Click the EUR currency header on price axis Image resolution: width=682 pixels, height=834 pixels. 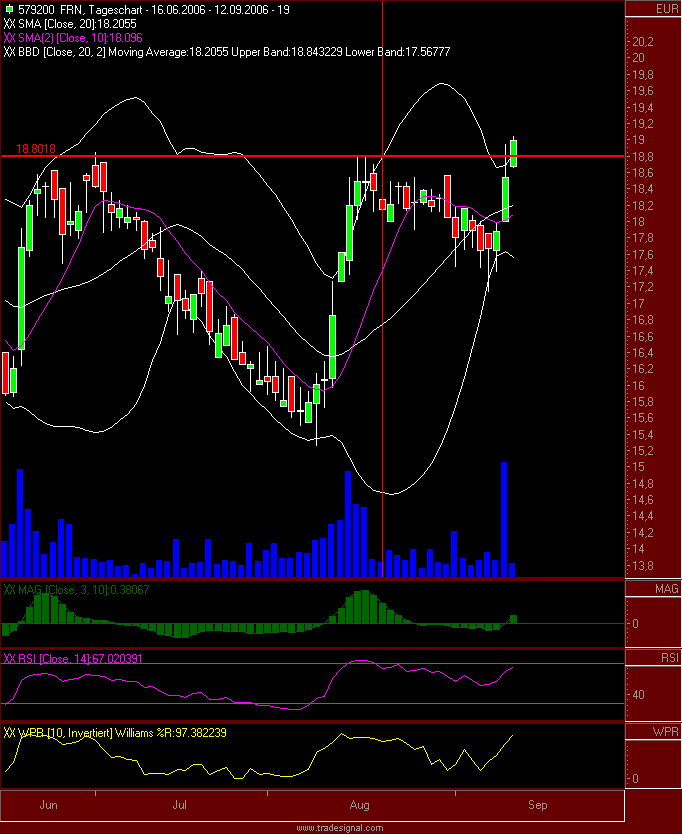pos(667,9)
